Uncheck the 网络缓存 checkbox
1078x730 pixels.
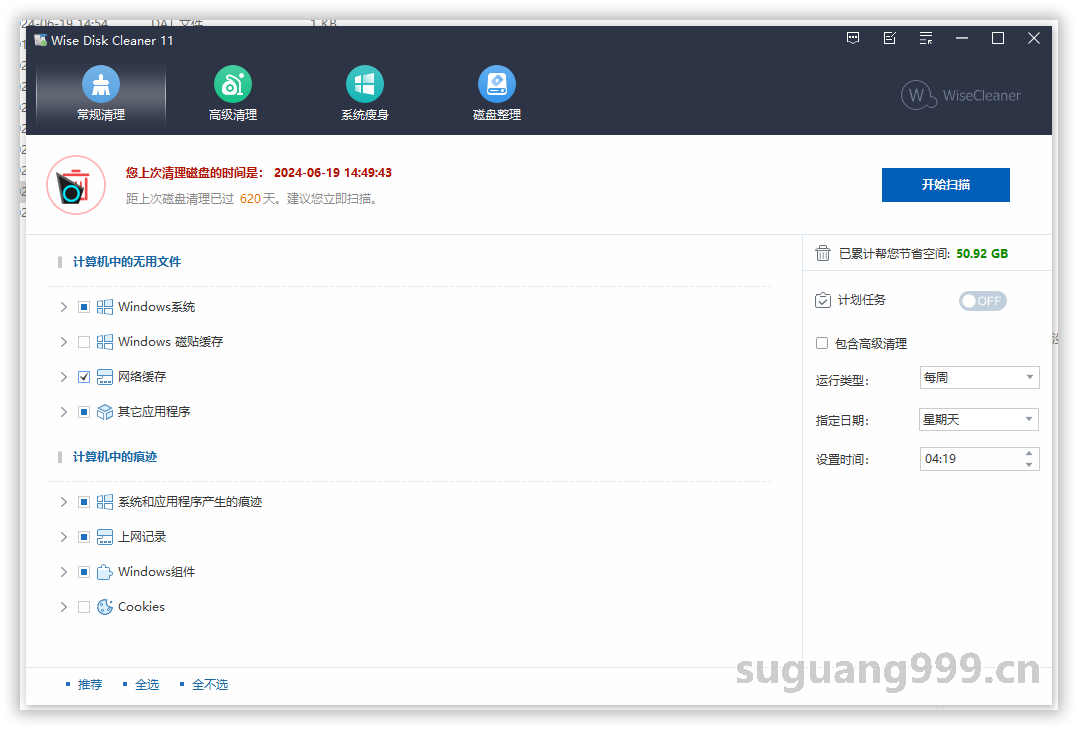(x=84, y=377)
